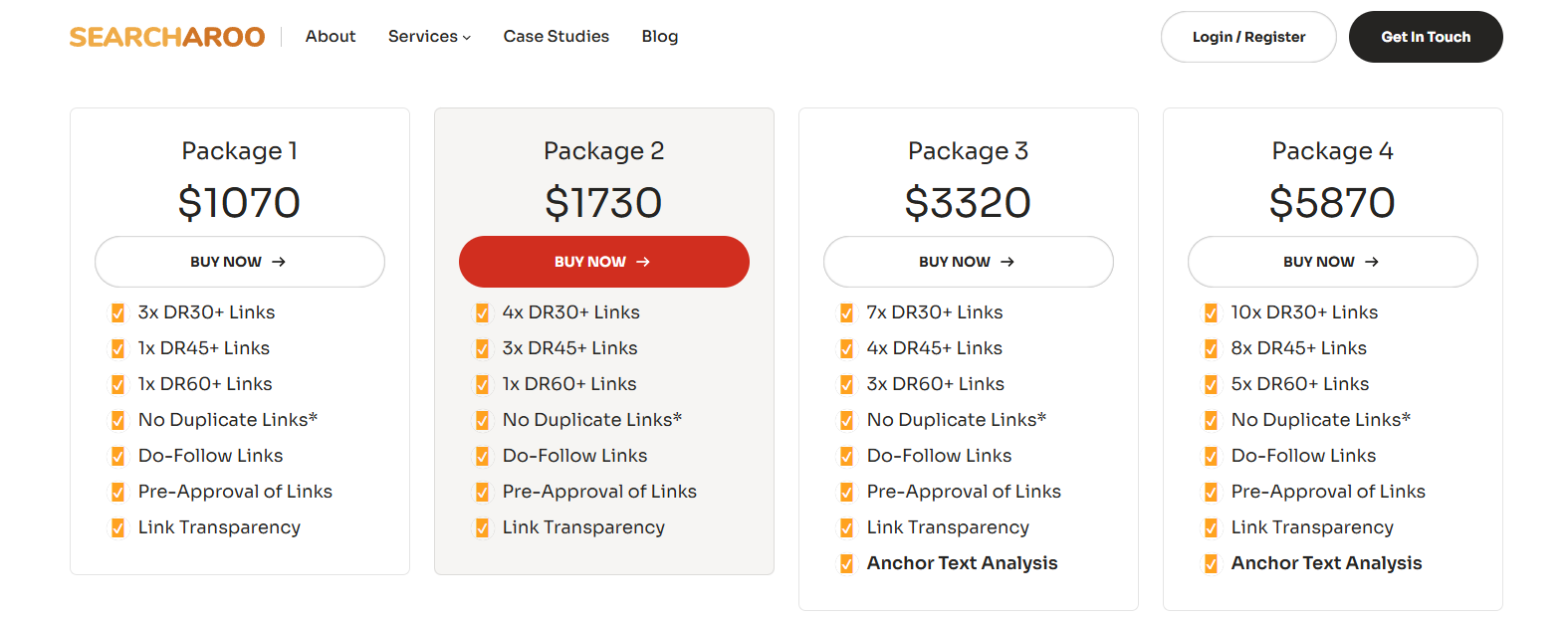Open the About page
Image resolution: width=1568 pixels, height=618 pixels.
click(x=331, y=37)
